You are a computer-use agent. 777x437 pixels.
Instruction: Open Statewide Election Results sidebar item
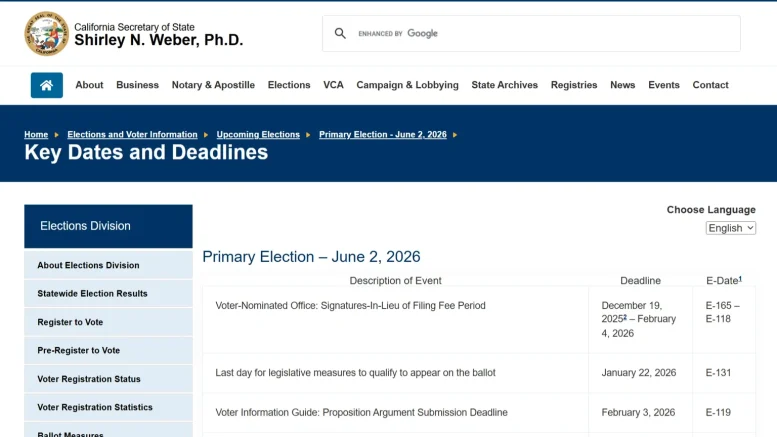[x=108, y=293]
